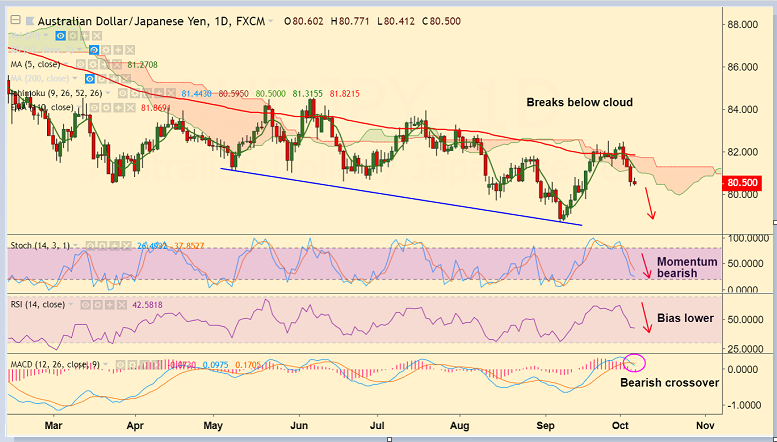777x442 pixels.
Task: Click the Stoch (14, 3, 1) label
Action: pos(41,245)
